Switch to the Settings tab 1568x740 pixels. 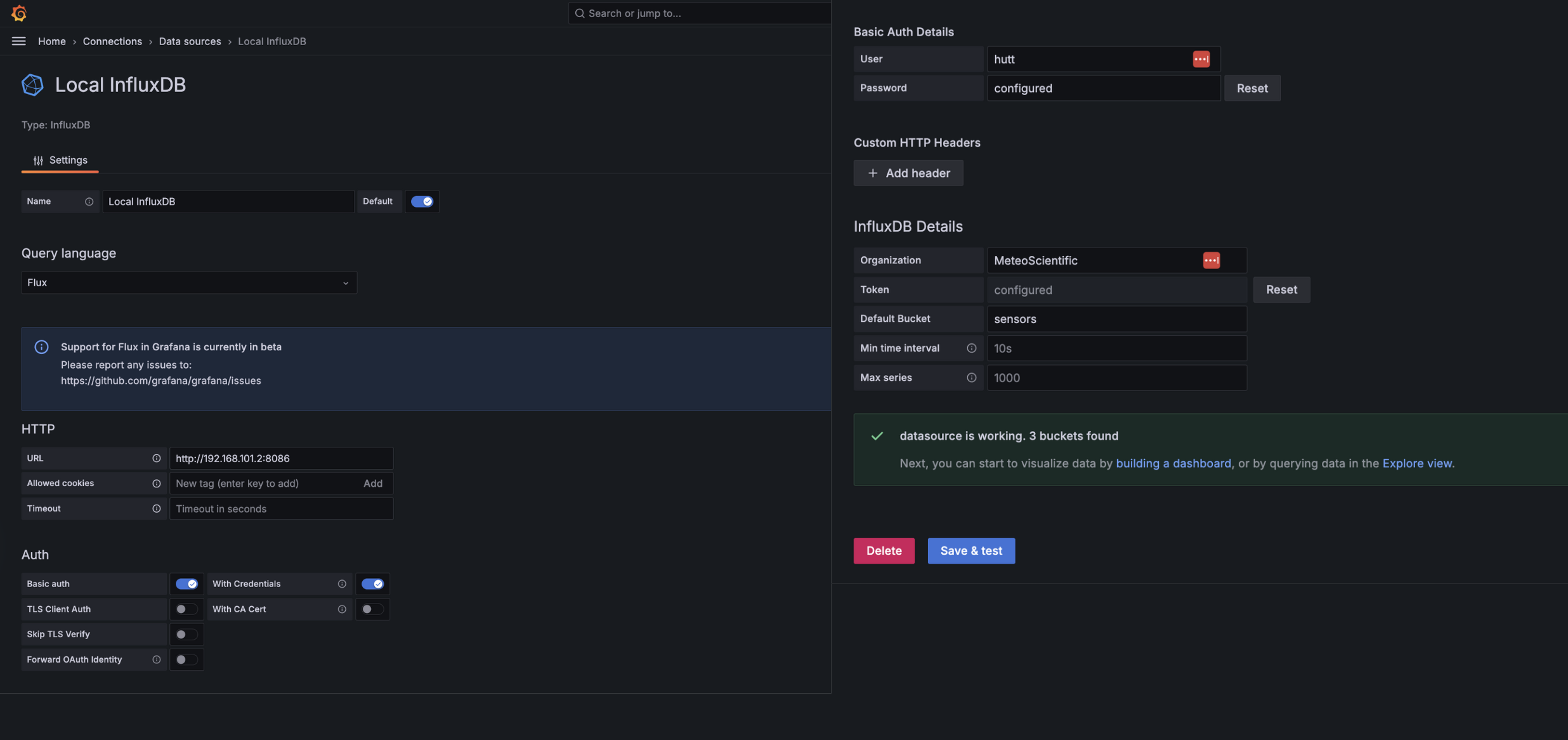pyautogui.click(x=60, y=160)
